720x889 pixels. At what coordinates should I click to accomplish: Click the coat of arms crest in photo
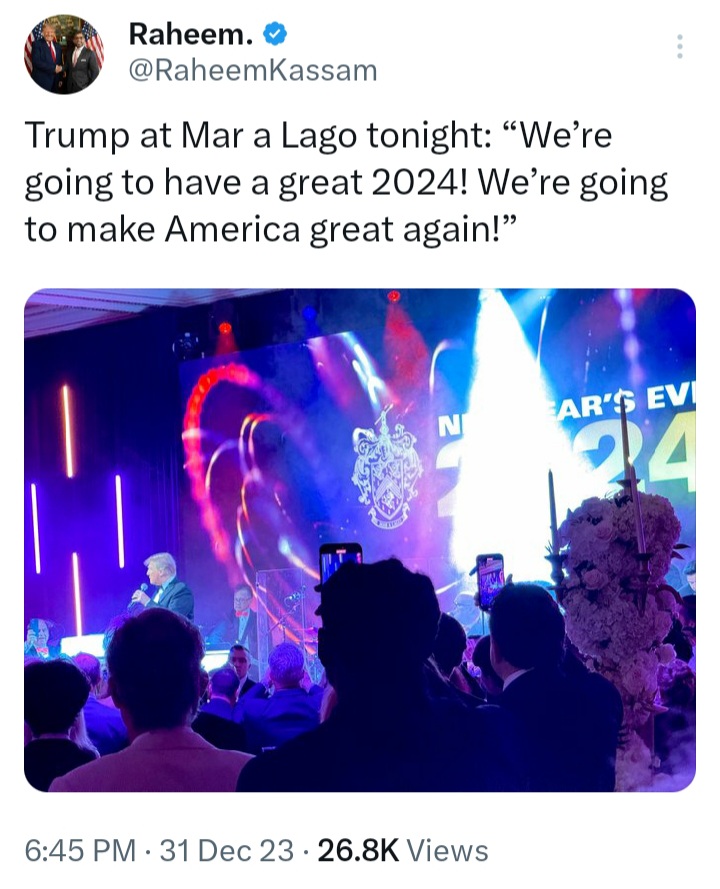[387, 468]
